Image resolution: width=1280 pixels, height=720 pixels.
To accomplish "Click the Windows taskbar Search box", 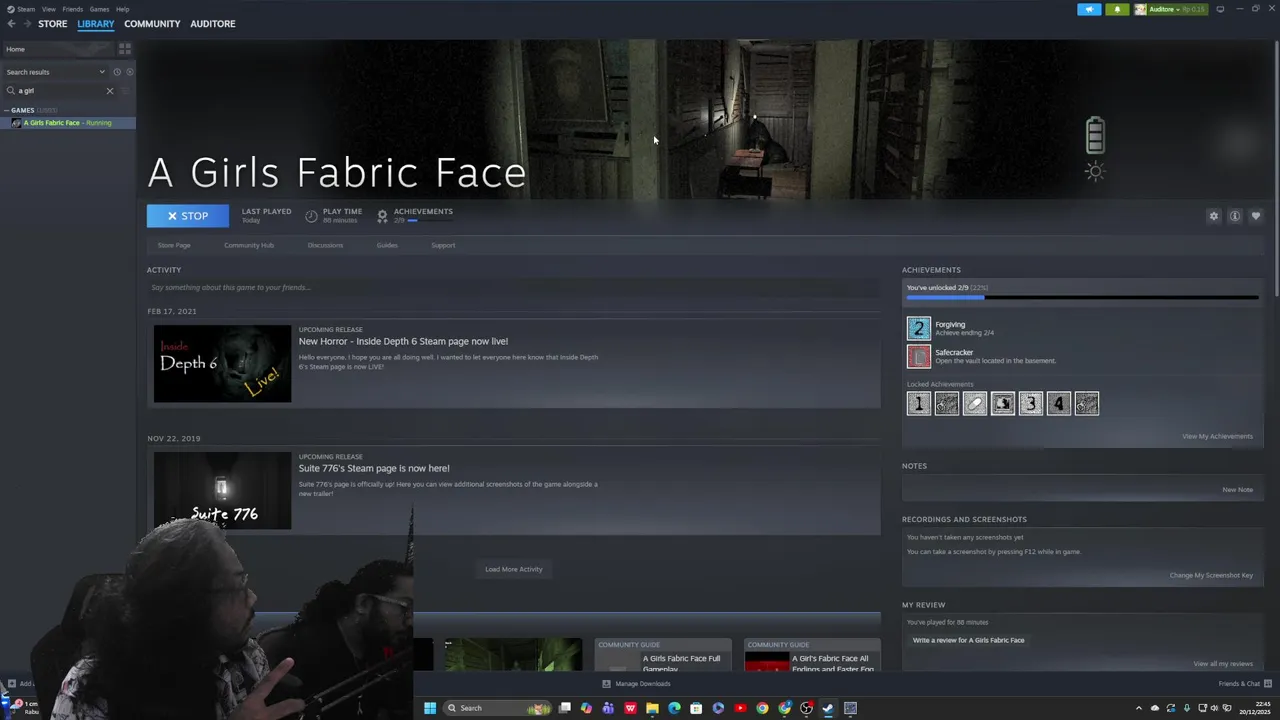I will [497, 708].
